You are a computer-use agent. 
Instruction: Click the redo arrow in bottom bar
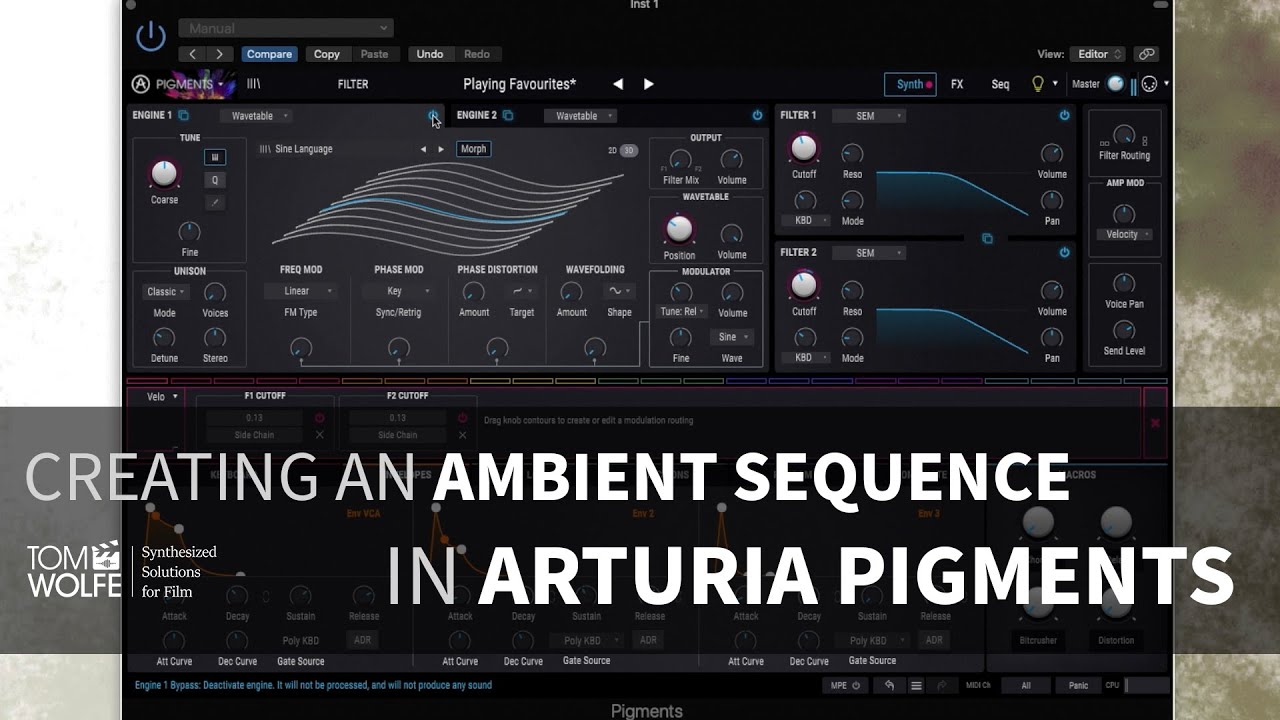941,686
